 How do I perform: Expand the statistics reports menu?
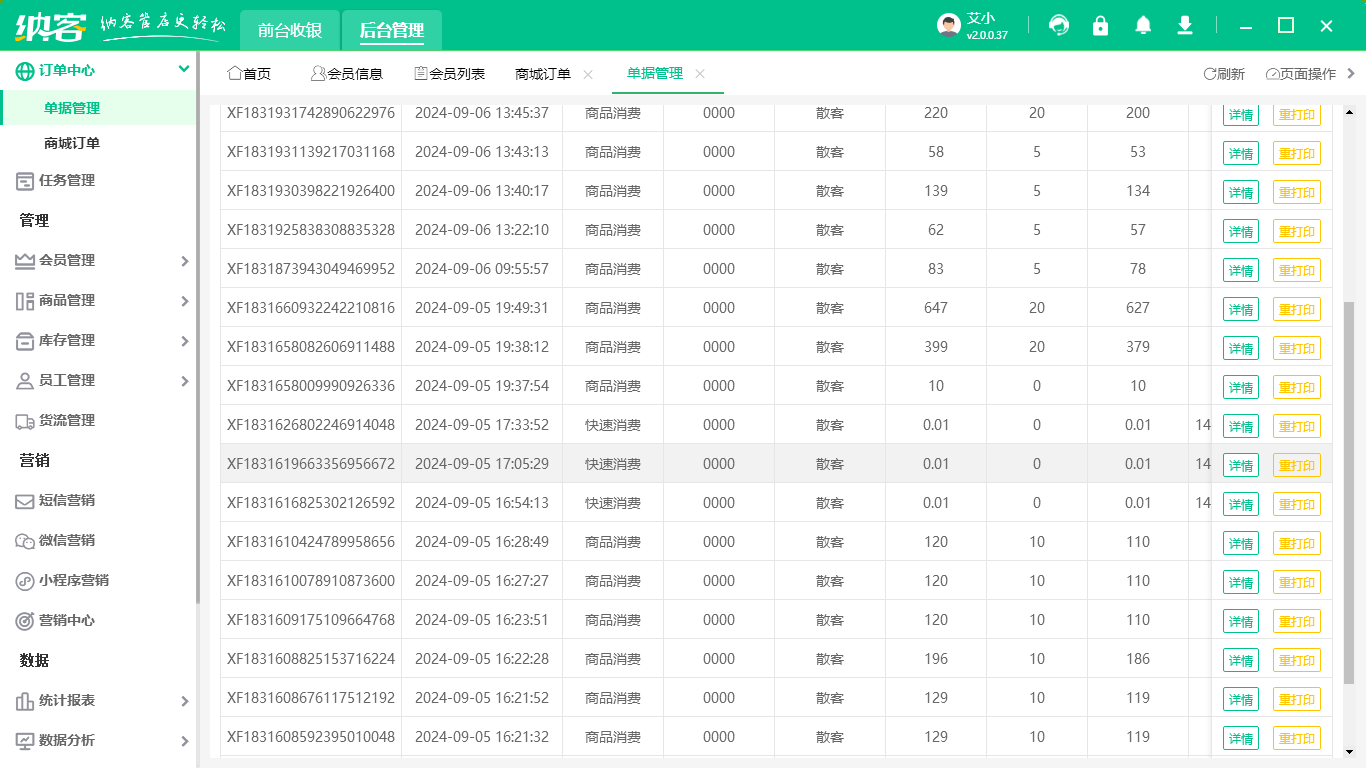98,701
